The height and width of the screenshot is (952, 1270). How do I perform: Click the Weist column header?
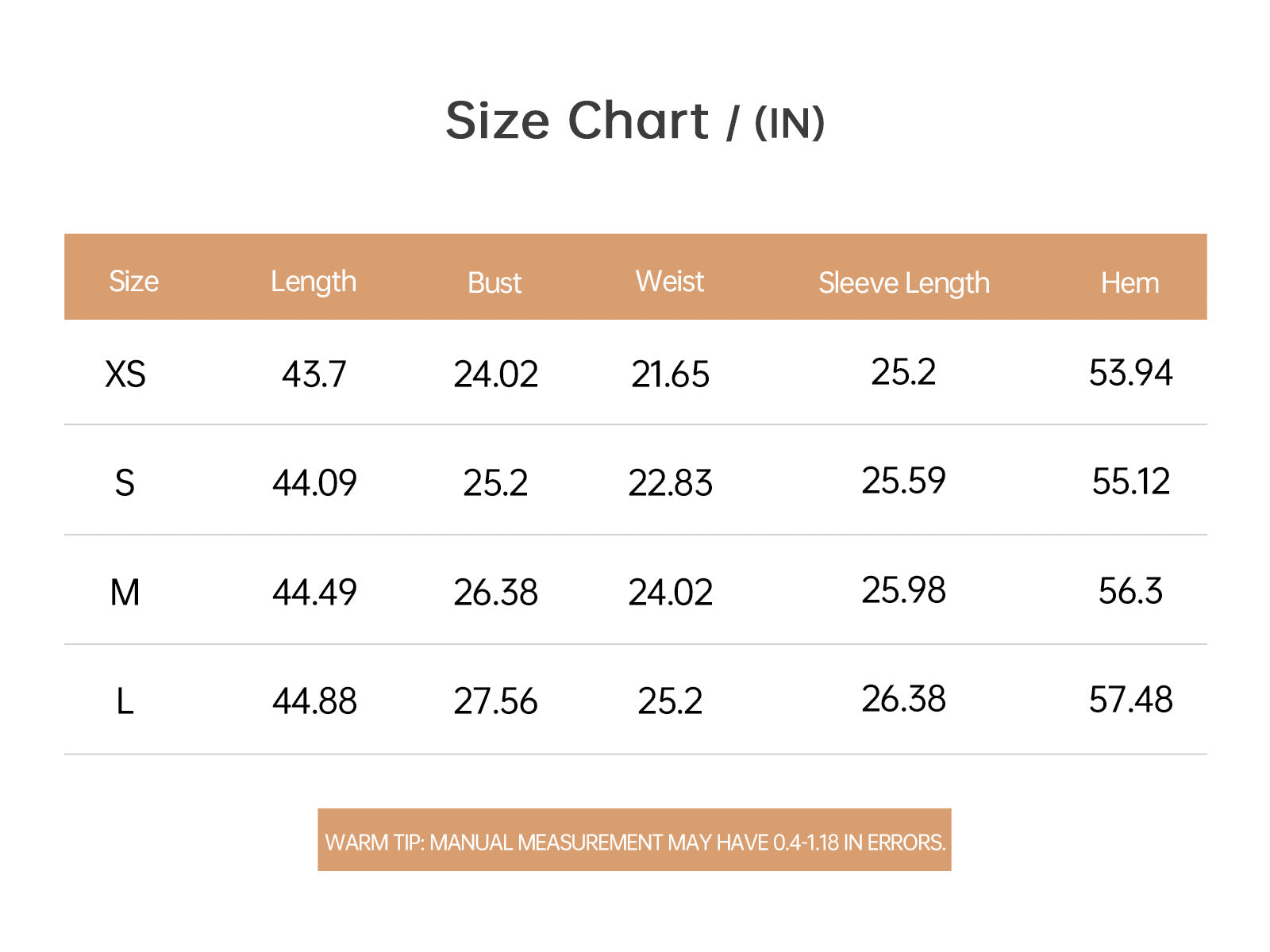click(670, 282)
